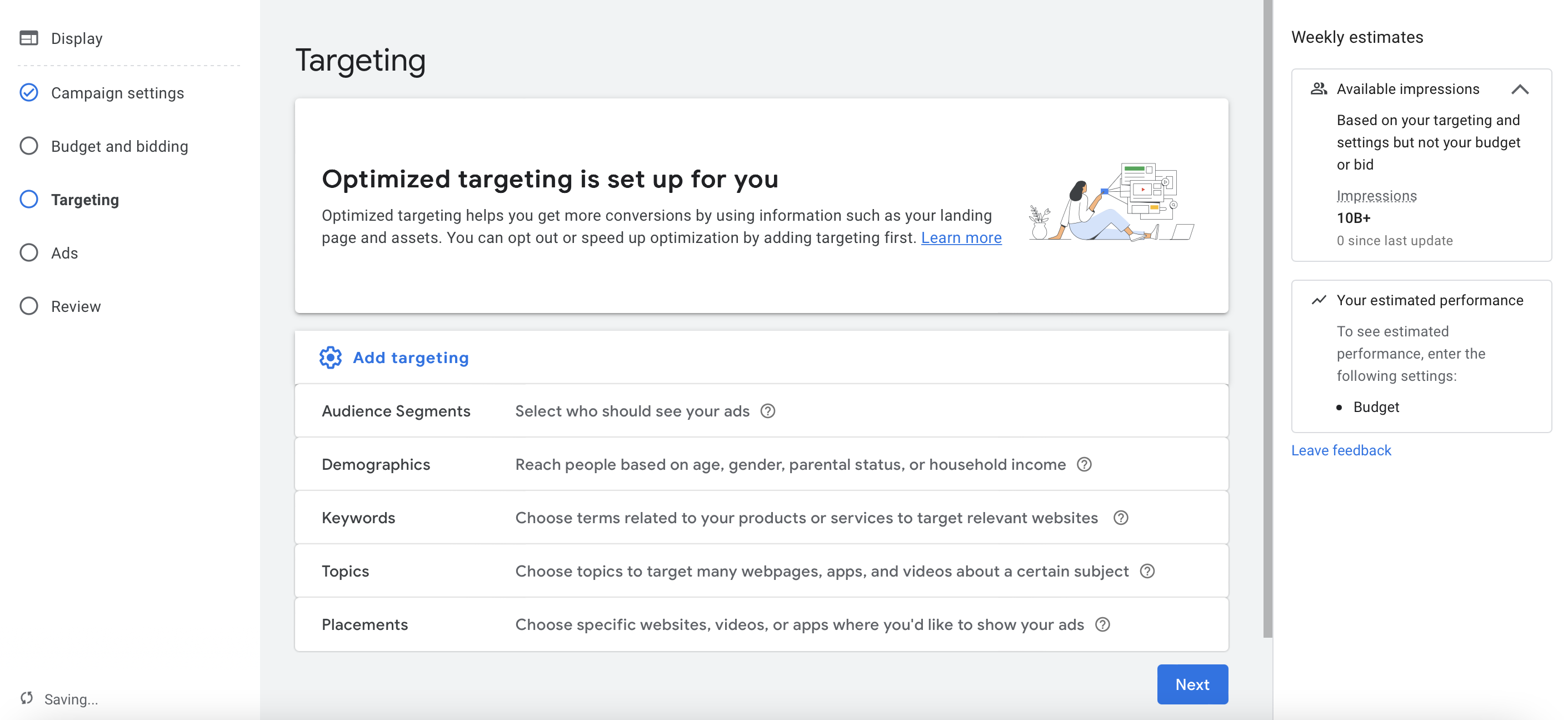Image resolution: width=1568 pixels, height=720 pixels.
Task: Click the Add targeting heading
Action: [411, 357]
